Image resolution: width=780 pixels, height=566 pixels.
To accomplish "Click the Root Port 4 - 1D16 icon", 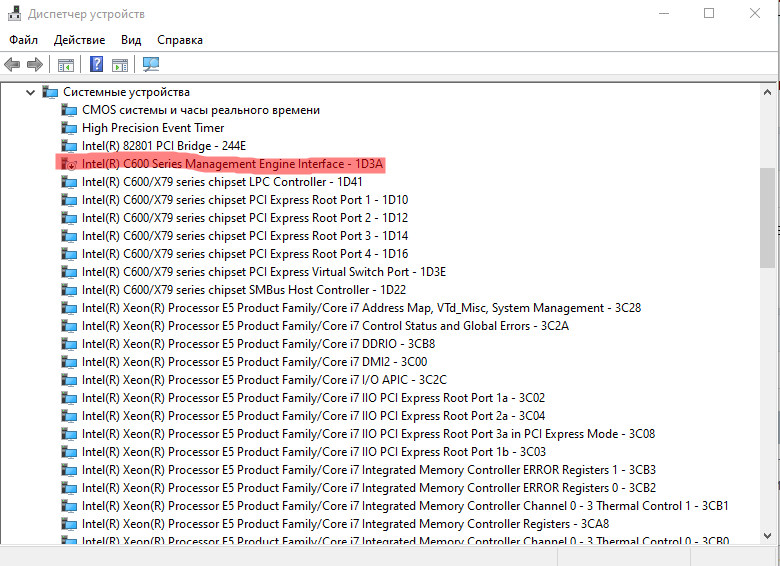I will coord(69,254).
